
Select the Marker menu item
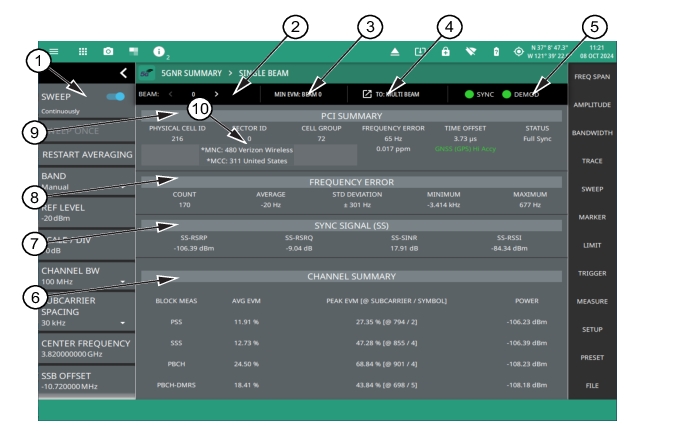(x=593, y=217)
